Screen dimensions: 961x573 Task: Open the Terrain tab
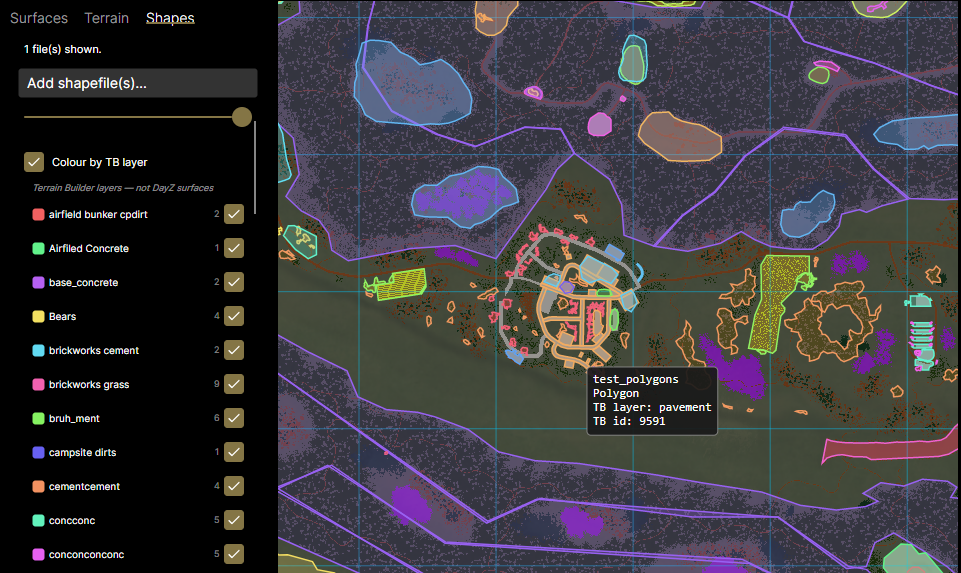pyautogui.click(x=107, y=18)
